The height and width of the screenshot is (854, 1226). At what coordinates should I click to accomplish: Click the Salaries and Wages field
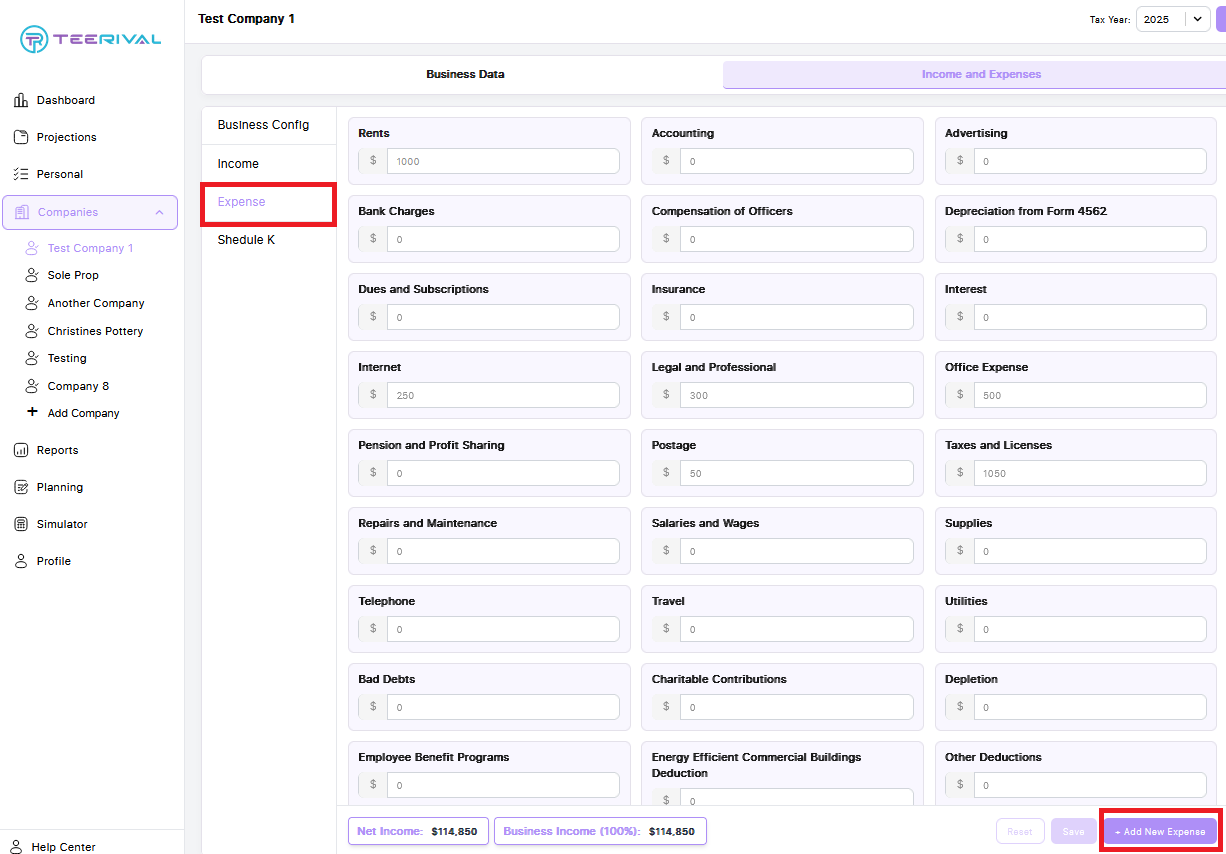point(797,551)
